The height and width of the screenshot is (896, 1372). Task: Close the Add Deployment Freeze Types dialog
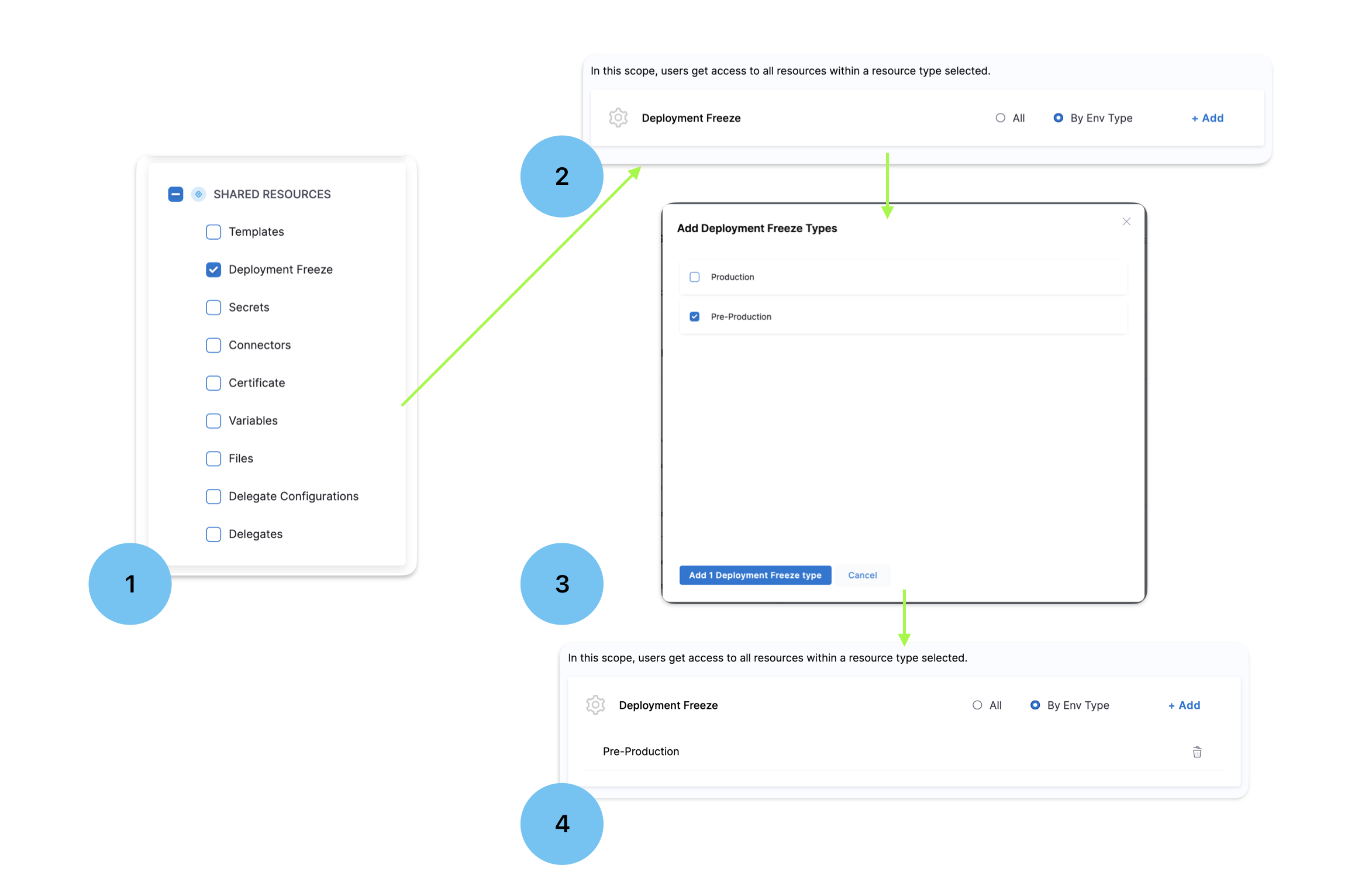tap(1126, 222)
